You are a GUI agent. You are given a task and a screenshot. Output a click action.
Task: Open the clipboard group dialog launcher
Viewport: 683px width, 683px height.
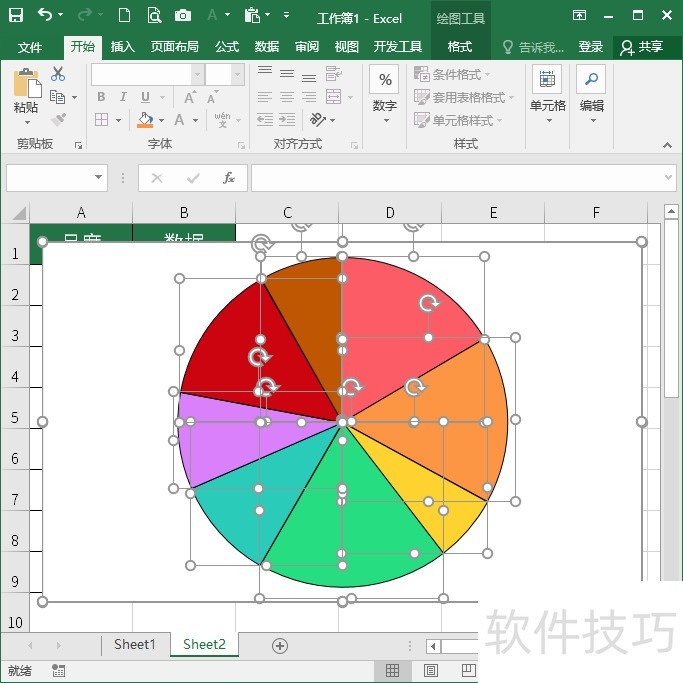coord(78,145)
